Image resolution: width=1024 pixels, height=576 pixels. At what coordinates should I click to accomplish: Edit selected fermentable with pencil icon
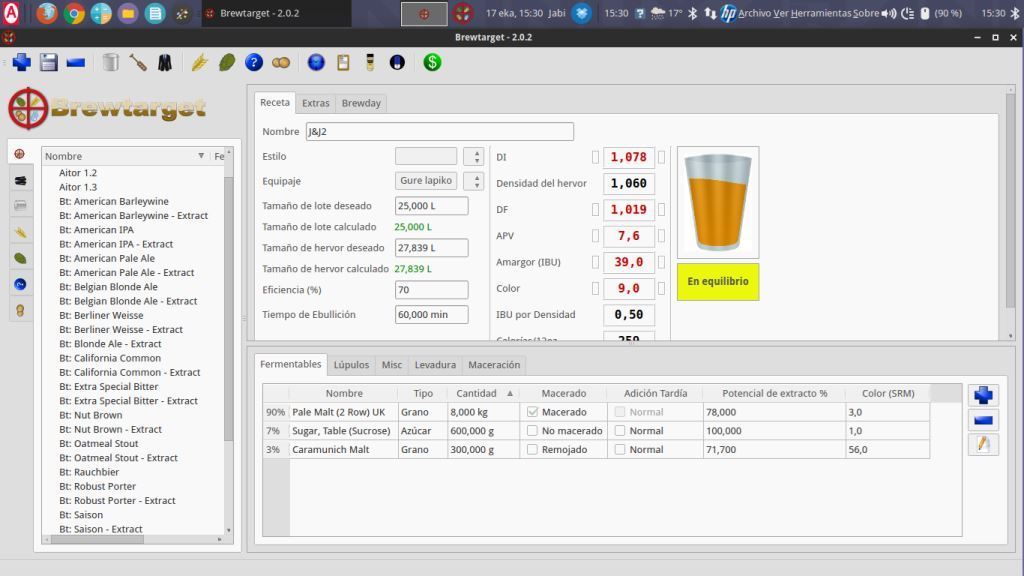pos(983,444)
